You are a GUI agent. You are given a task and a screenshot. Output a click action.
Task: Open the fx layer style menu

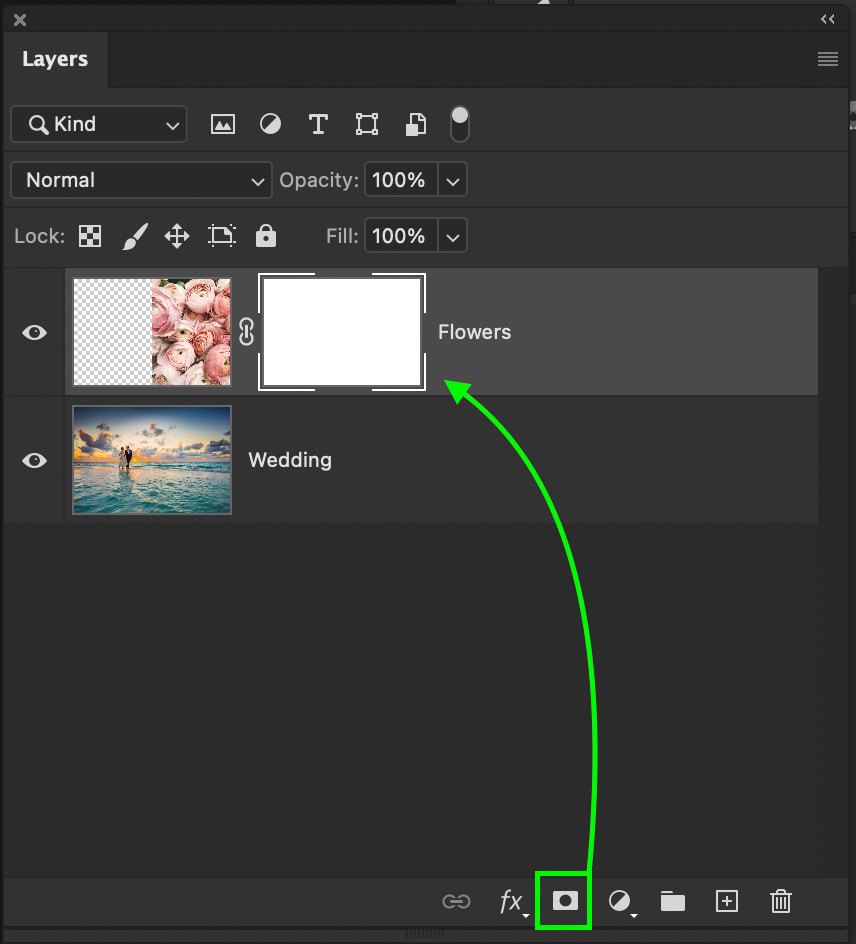click(x=513, y=902)
